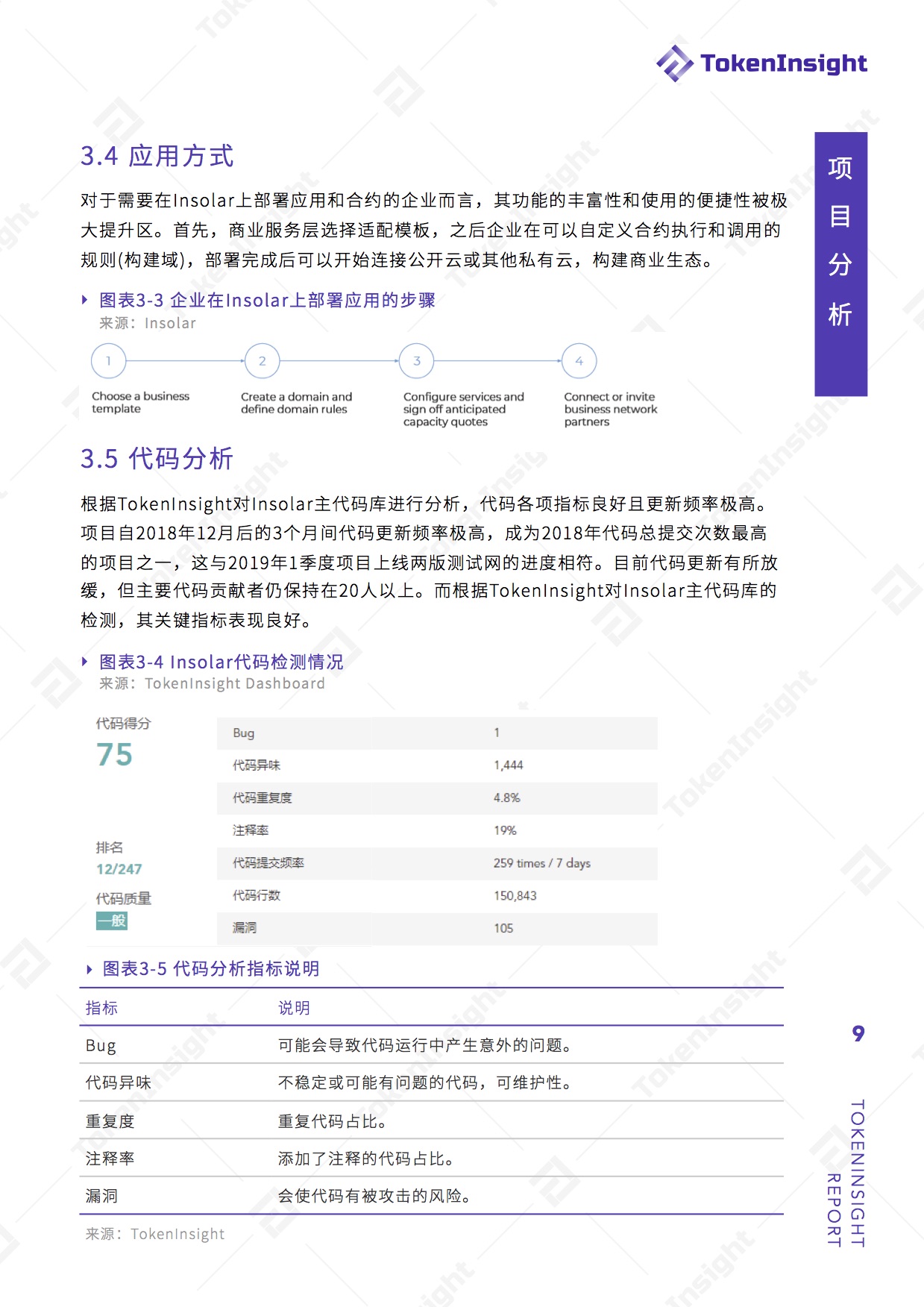
Task: Click the bottom source label 来源: TokenInsight
Action: 155,1234
